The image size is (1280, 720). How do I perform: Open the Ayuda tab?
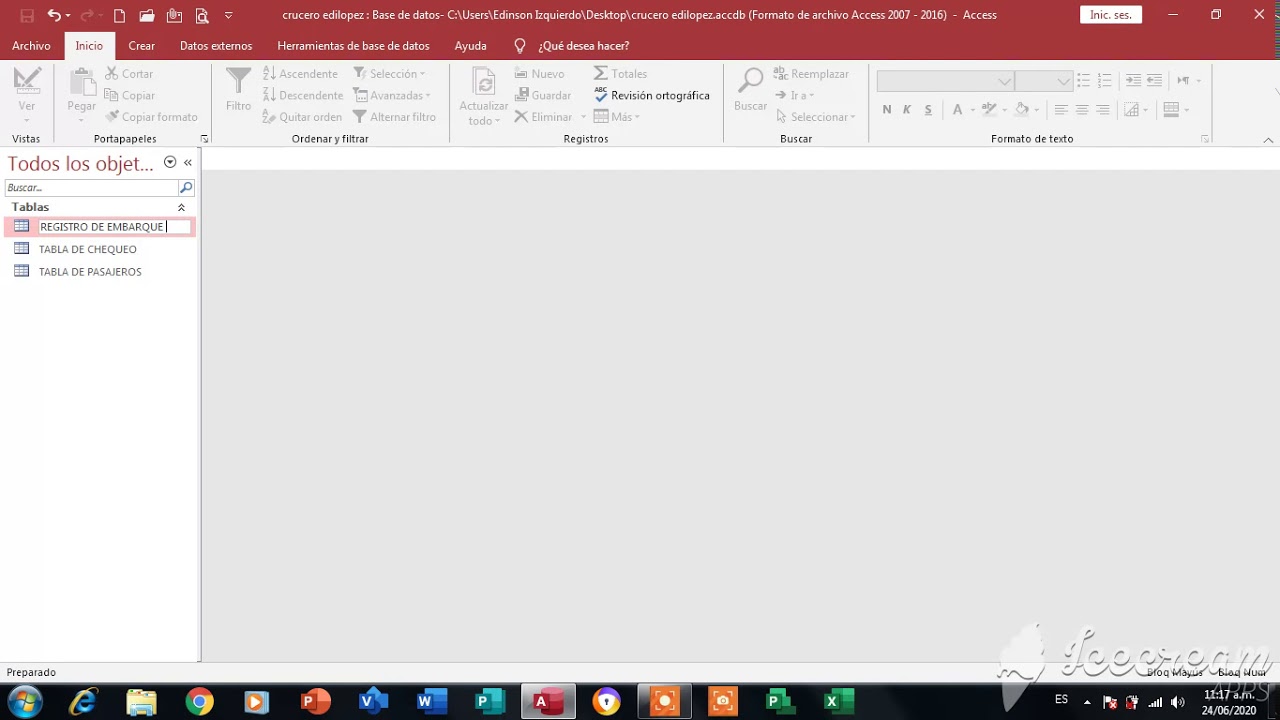pyautogui.click(x=470, y=46)
